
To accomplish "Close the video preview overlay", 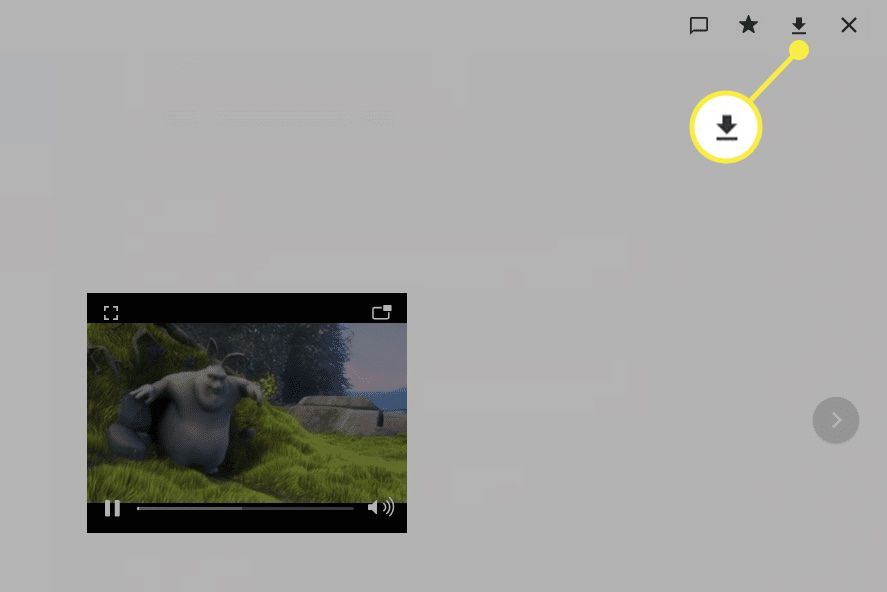I will 849,25.
